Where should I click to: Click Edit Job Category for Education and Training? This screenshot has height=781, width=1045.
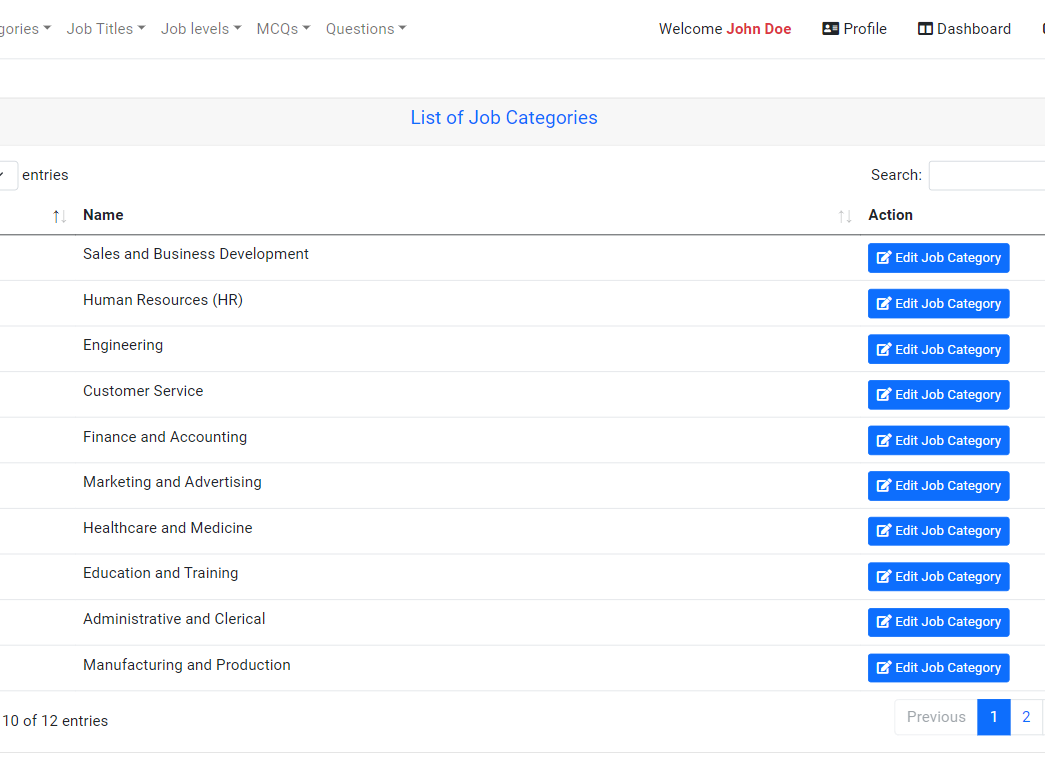[938, 576]
